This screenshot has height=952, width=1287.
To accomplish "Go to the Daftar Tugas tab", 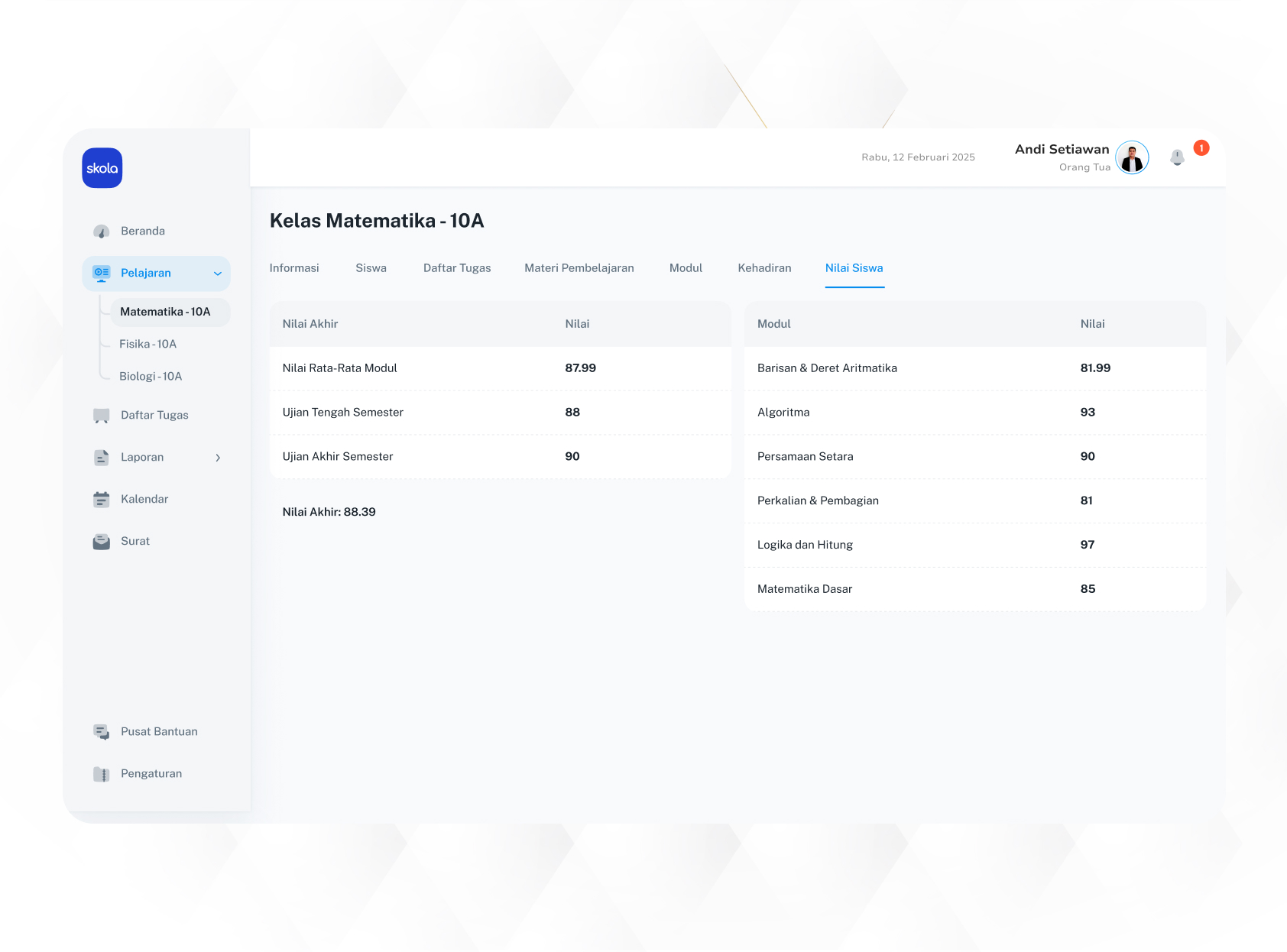I will click(x=457, y=268).
